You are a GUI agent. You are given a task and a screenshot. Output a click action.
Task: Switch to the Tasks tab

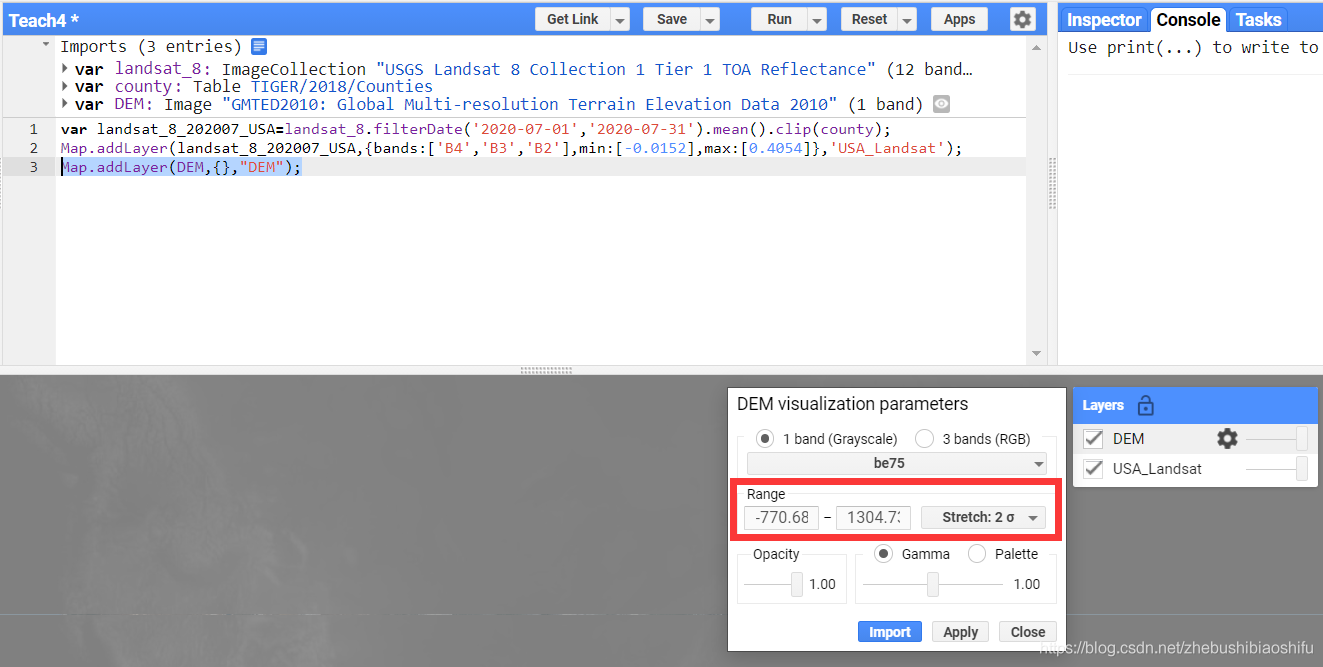(1258, 20)
